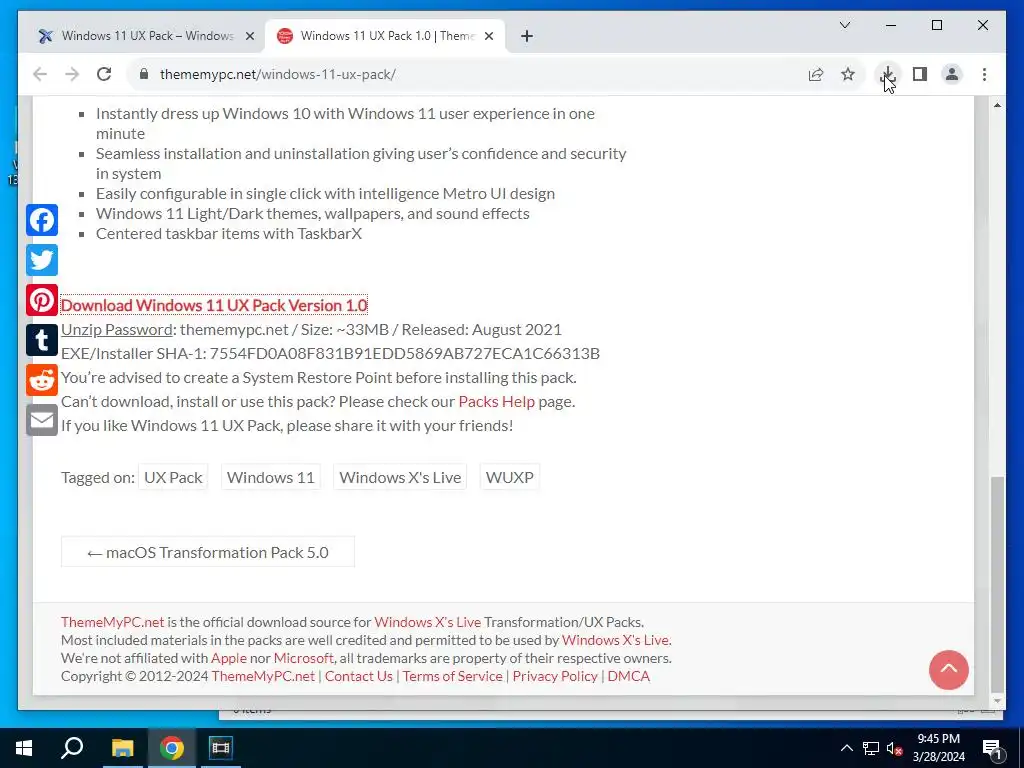Viewport: 1024px width, 768px height.
Task: Open Terms of Service page
Action: tap(452, 676)
